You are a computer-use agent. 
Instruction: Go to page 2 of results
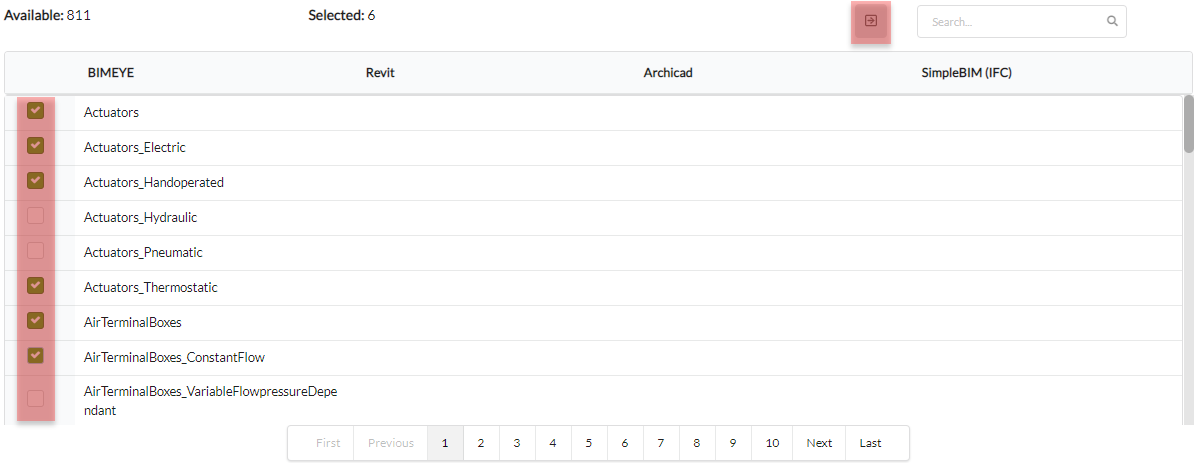pos(481,443)
